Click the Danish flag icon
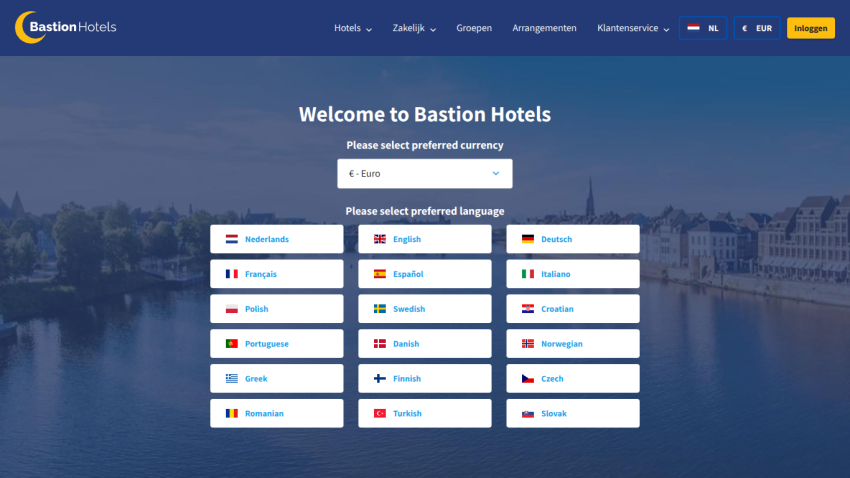Image resolution: width=850 pixels, height=478 pixels. [379, 344]
